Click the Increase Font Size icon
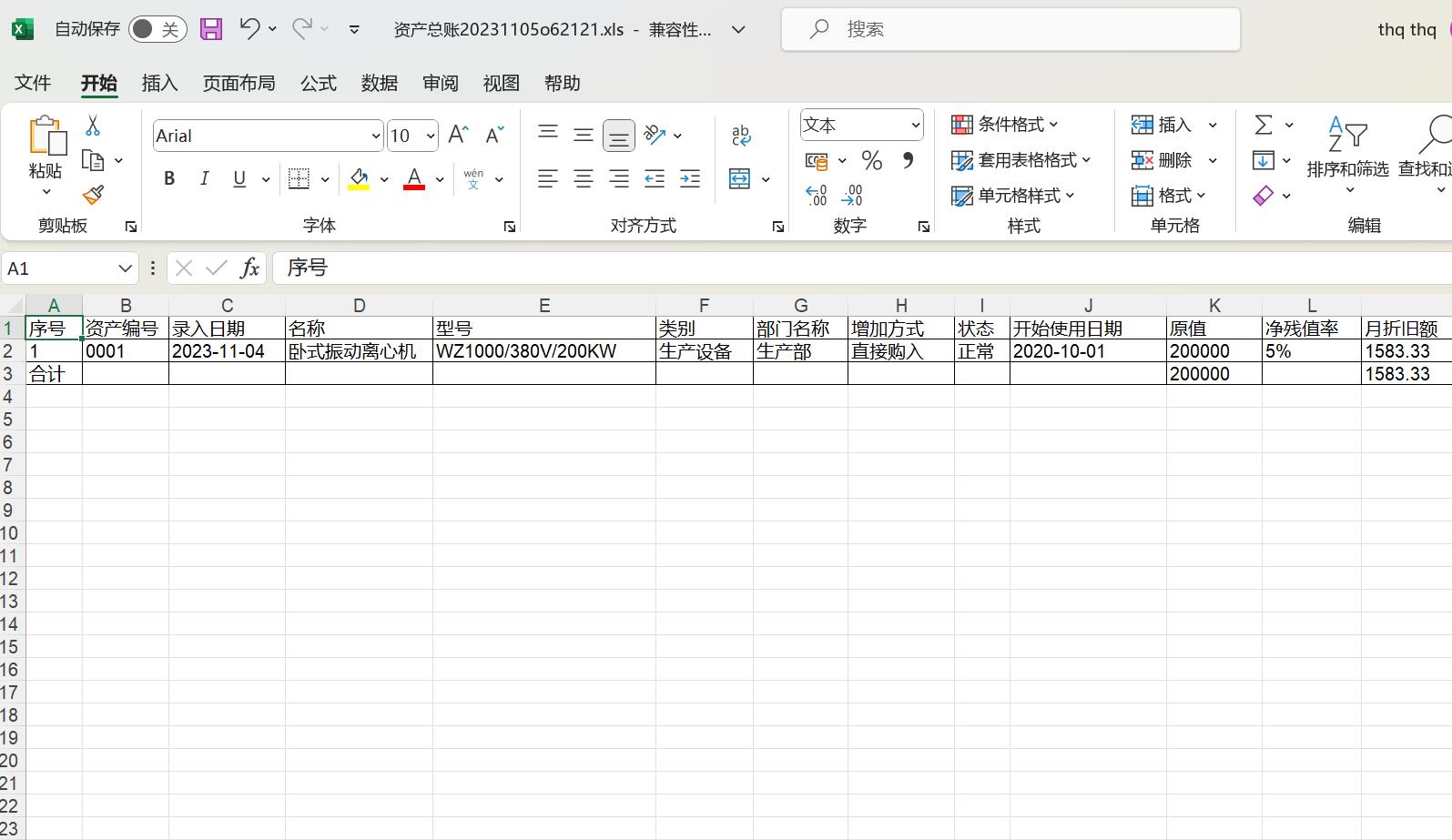This screenshot has width=1452, height=840. click(459, 136)
